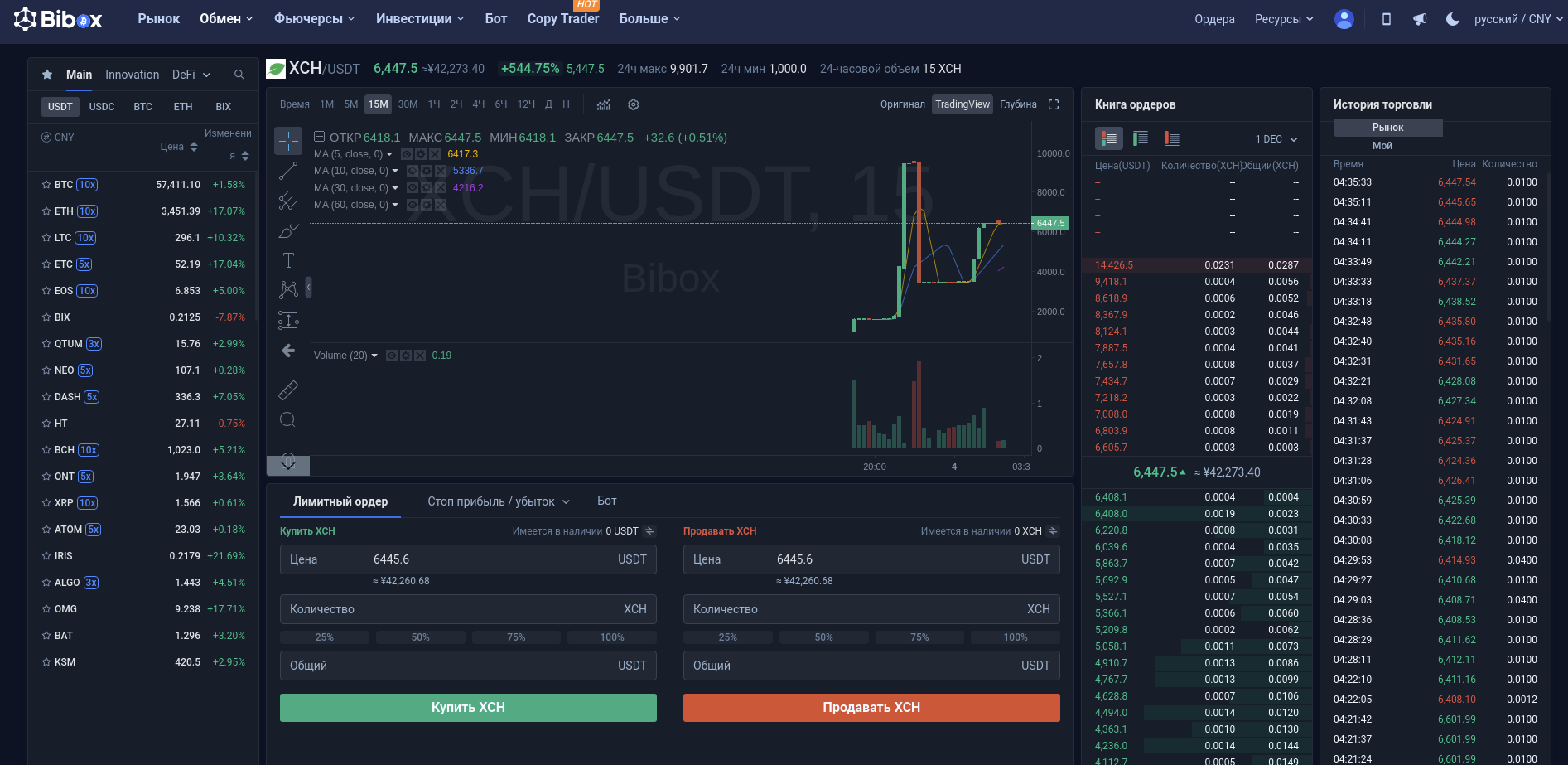Toggle favorite star for BTC pair
This screenshot has width=1568, height=765.
(x=46, y=185)
